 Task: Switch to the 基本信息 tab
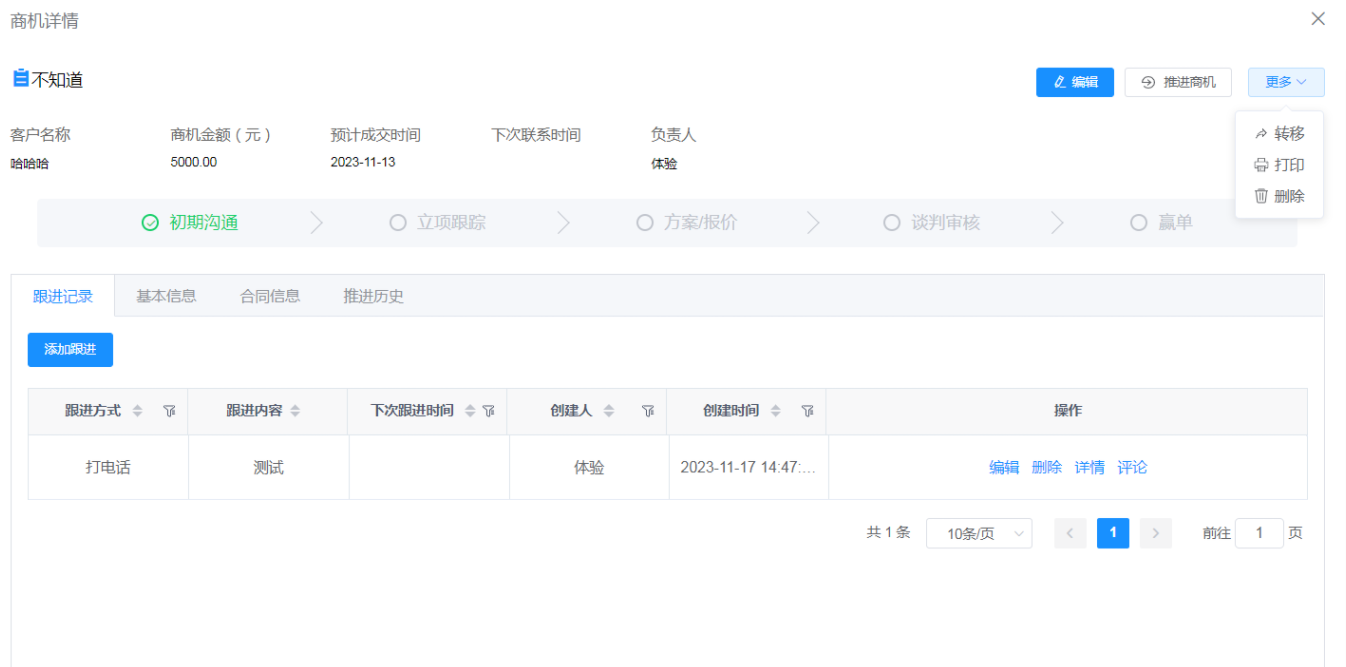[x=165, y=295]
